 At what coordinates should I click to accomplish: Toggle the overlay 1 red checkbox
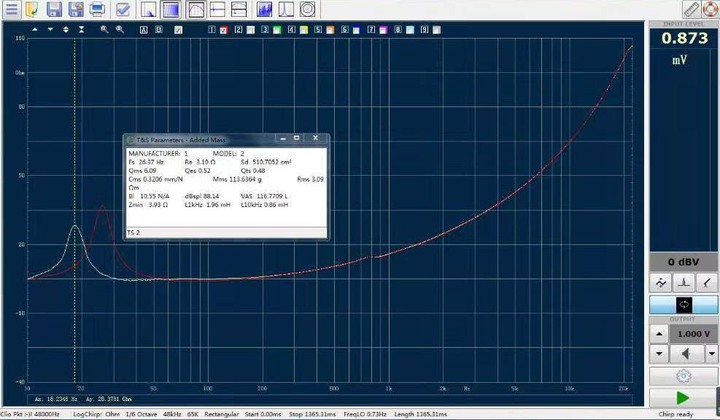[x=224, y=30]
